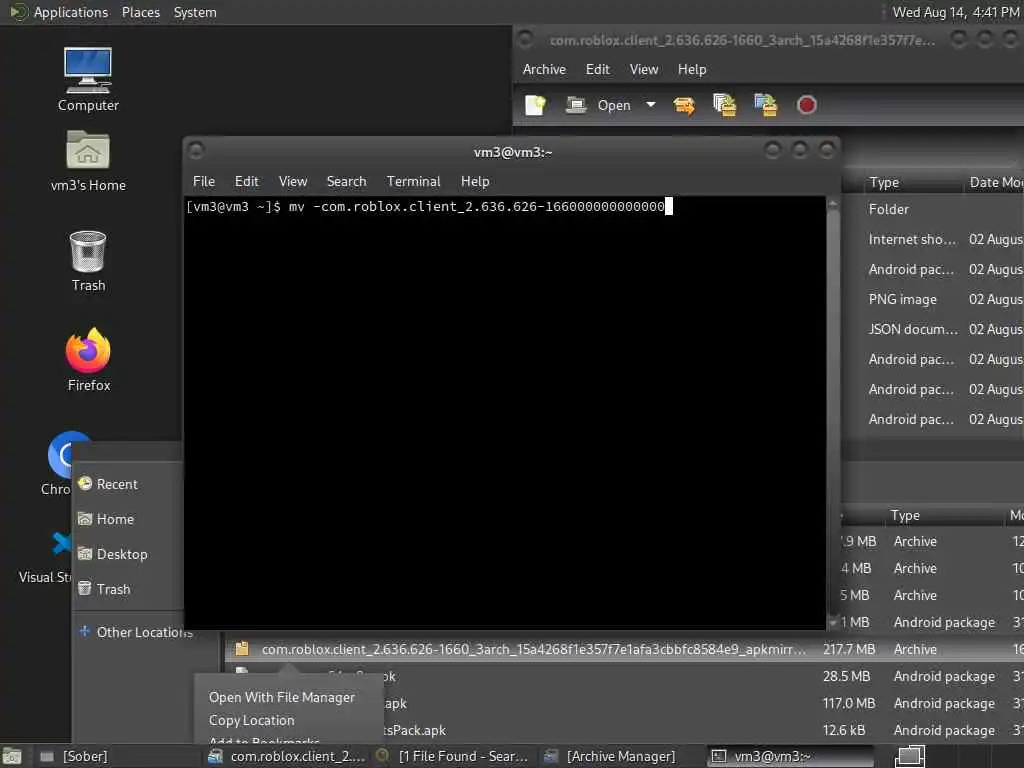Click the workspace switcher icon in taskbar

910,756
